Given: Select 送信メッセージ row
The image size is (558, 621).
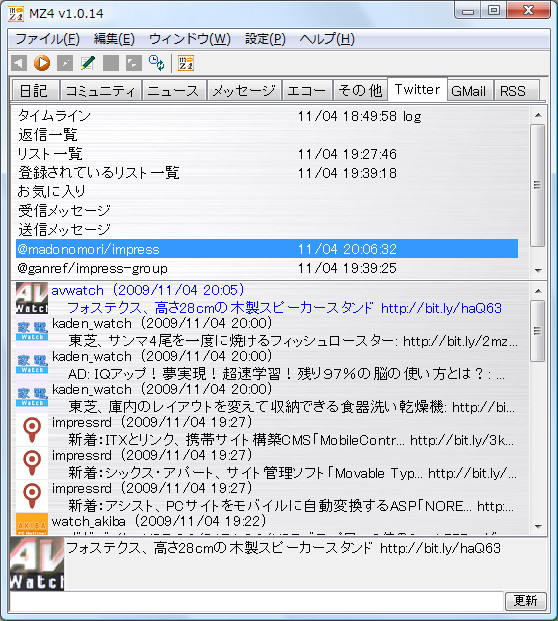Looking at the screenshot, I should coord(267,230).
